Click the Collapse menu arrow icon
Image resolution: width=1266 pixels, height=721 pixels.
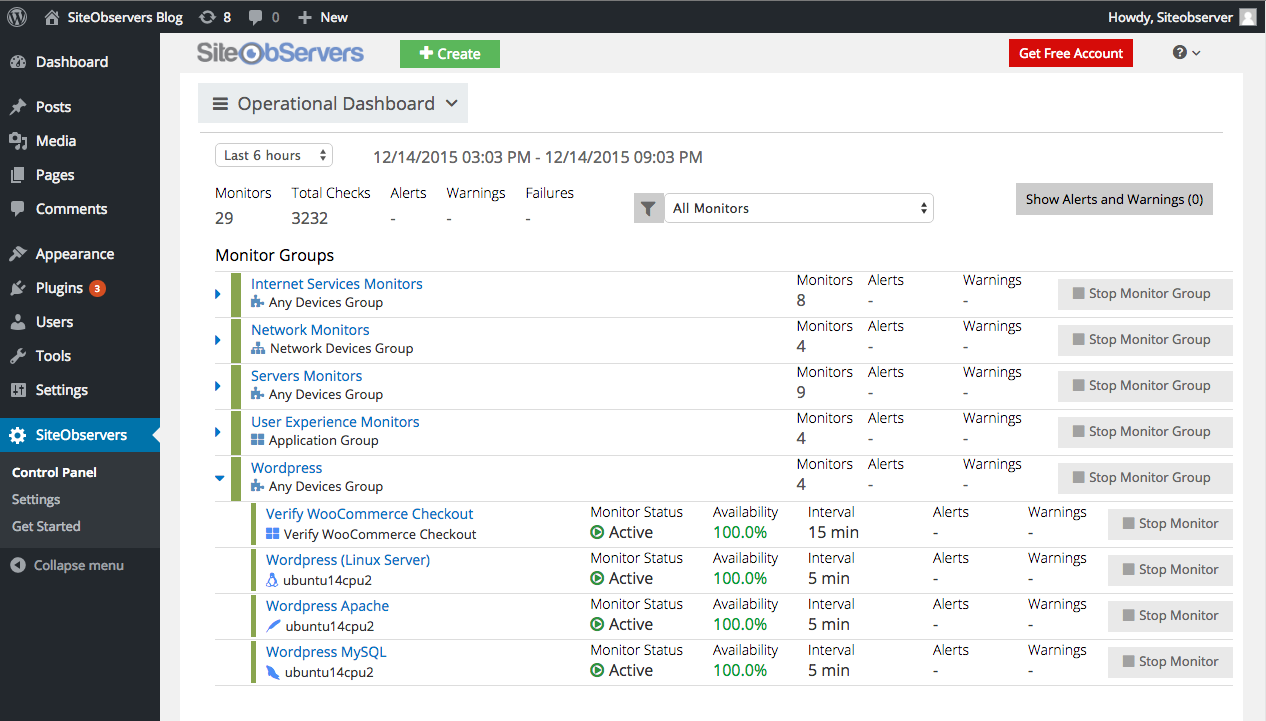[18, 565]
